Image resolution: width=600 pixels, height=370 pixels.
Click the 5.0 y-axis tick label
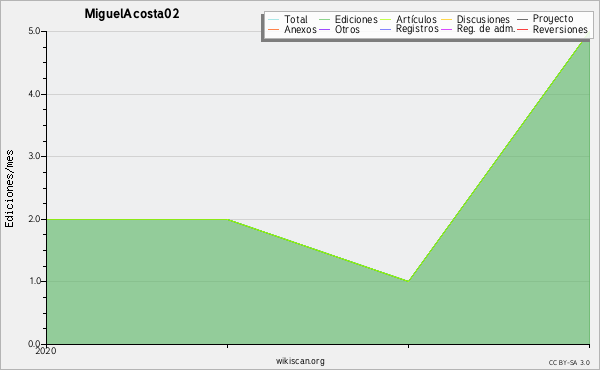coord(34,31)
